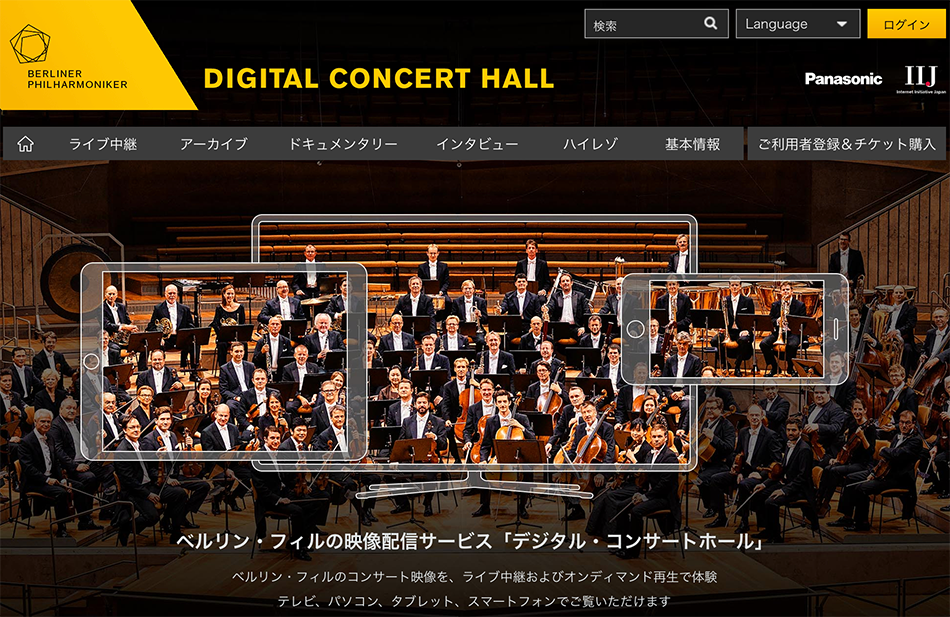Go to the ドキュメンタリー section
The width and height of the screenshot is (950, 617).
point(343,144)
